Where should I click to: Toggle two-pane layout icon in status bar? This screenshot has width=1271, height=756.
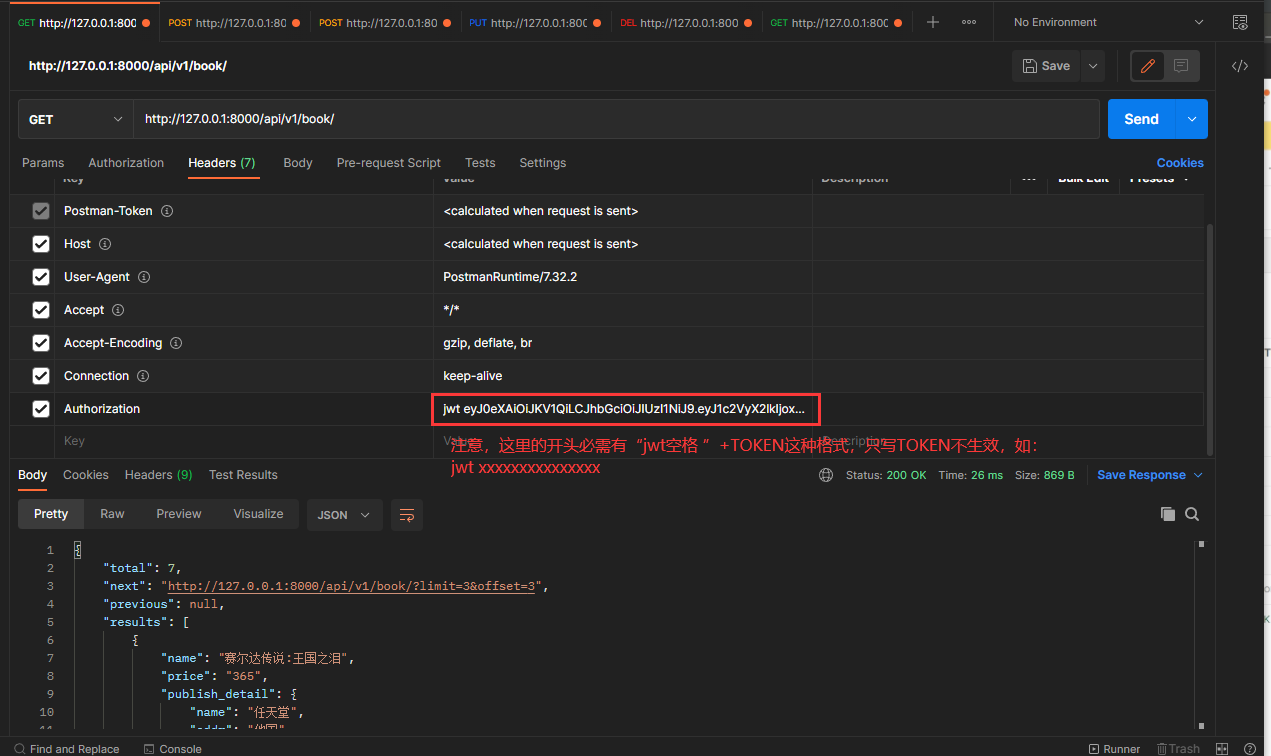[x=1222, y=748]
